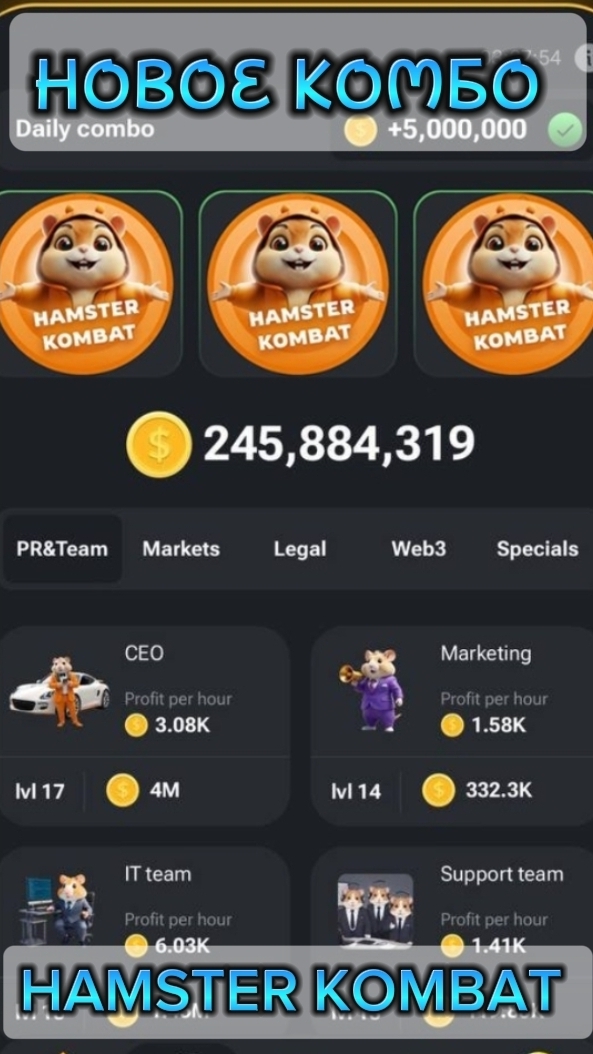Click the coin icon beside +5,000,000 reward
The image size is (593, 1054).
pyautogui.click(x=360, y=130)
